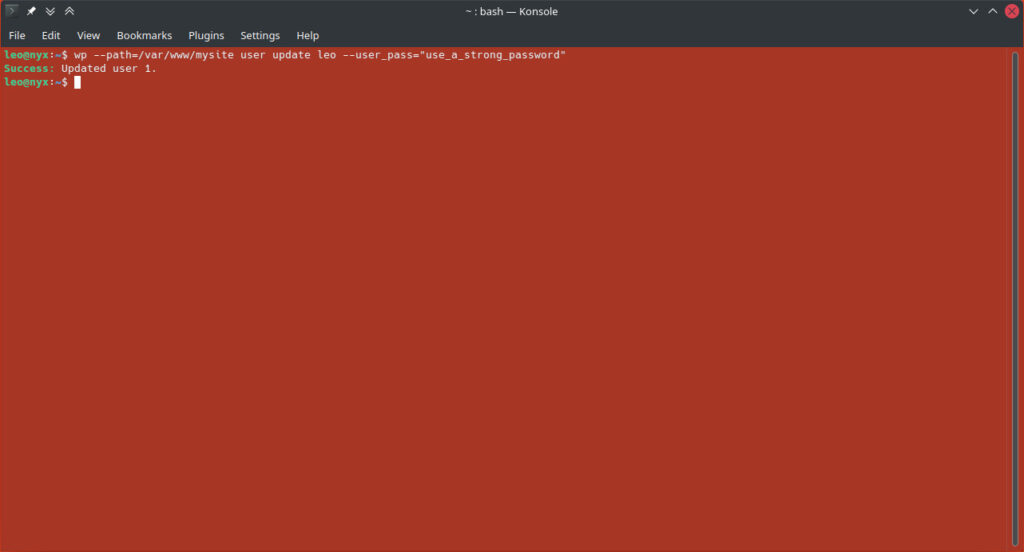
Task: Open the Edit menu
Action: point(51,35)
